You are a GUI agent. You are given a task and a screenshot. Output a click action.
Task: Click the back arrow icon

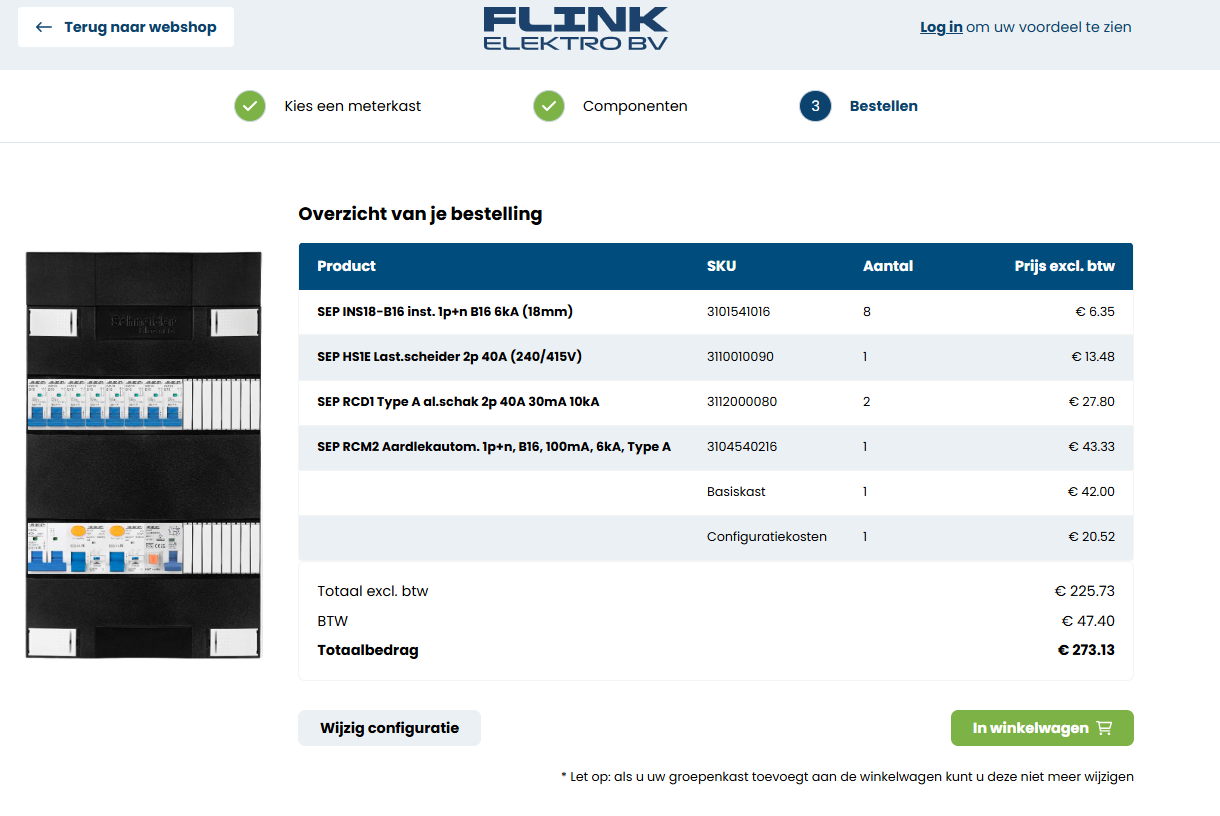(x=43, y=27)
